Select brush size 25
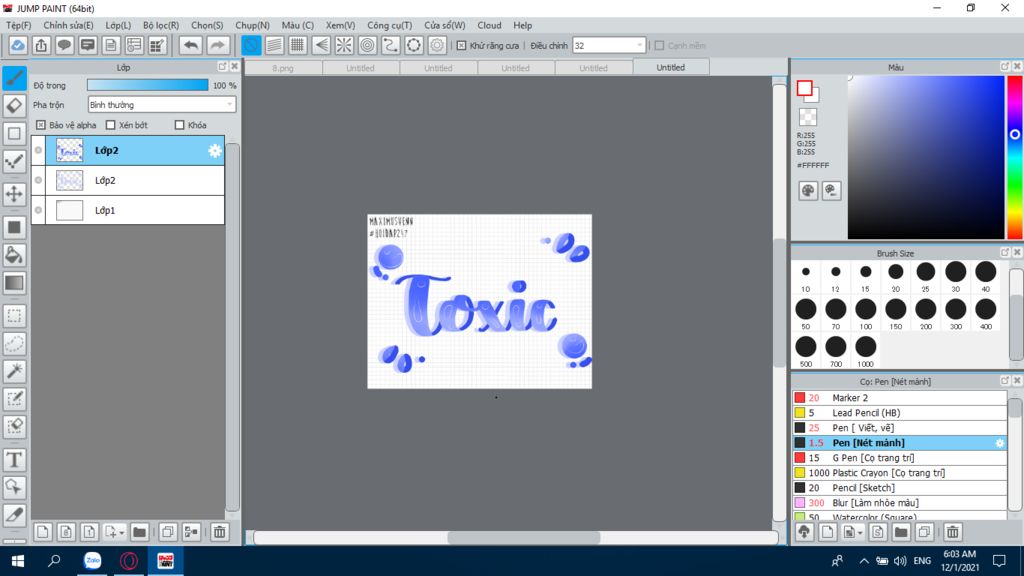 click(x=925, y=276)
